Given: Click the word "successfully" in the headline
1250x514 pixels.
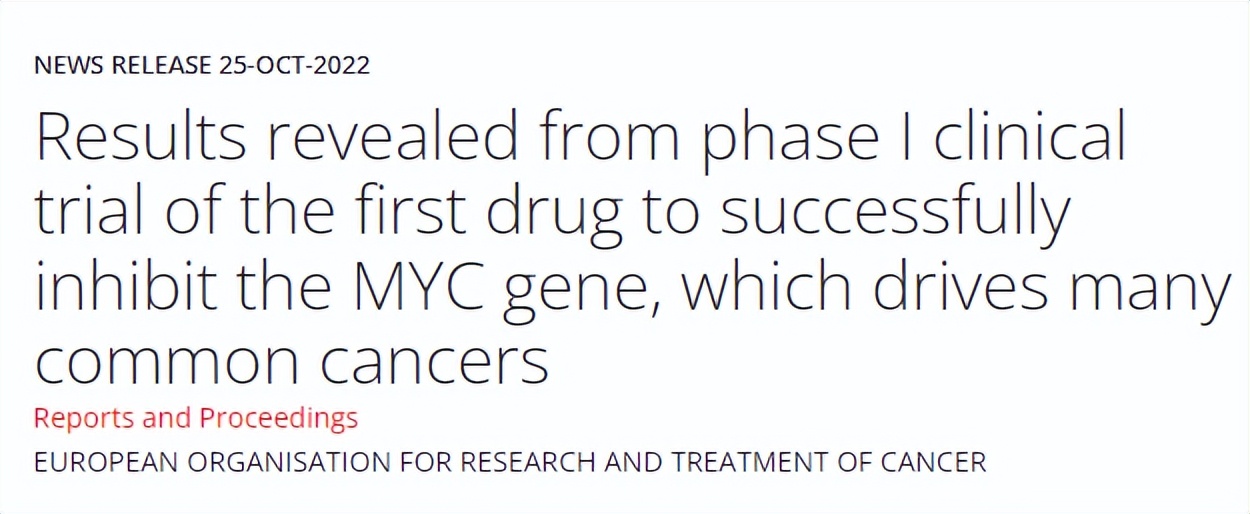Looking at the screenshot, I should pos(886,214).
